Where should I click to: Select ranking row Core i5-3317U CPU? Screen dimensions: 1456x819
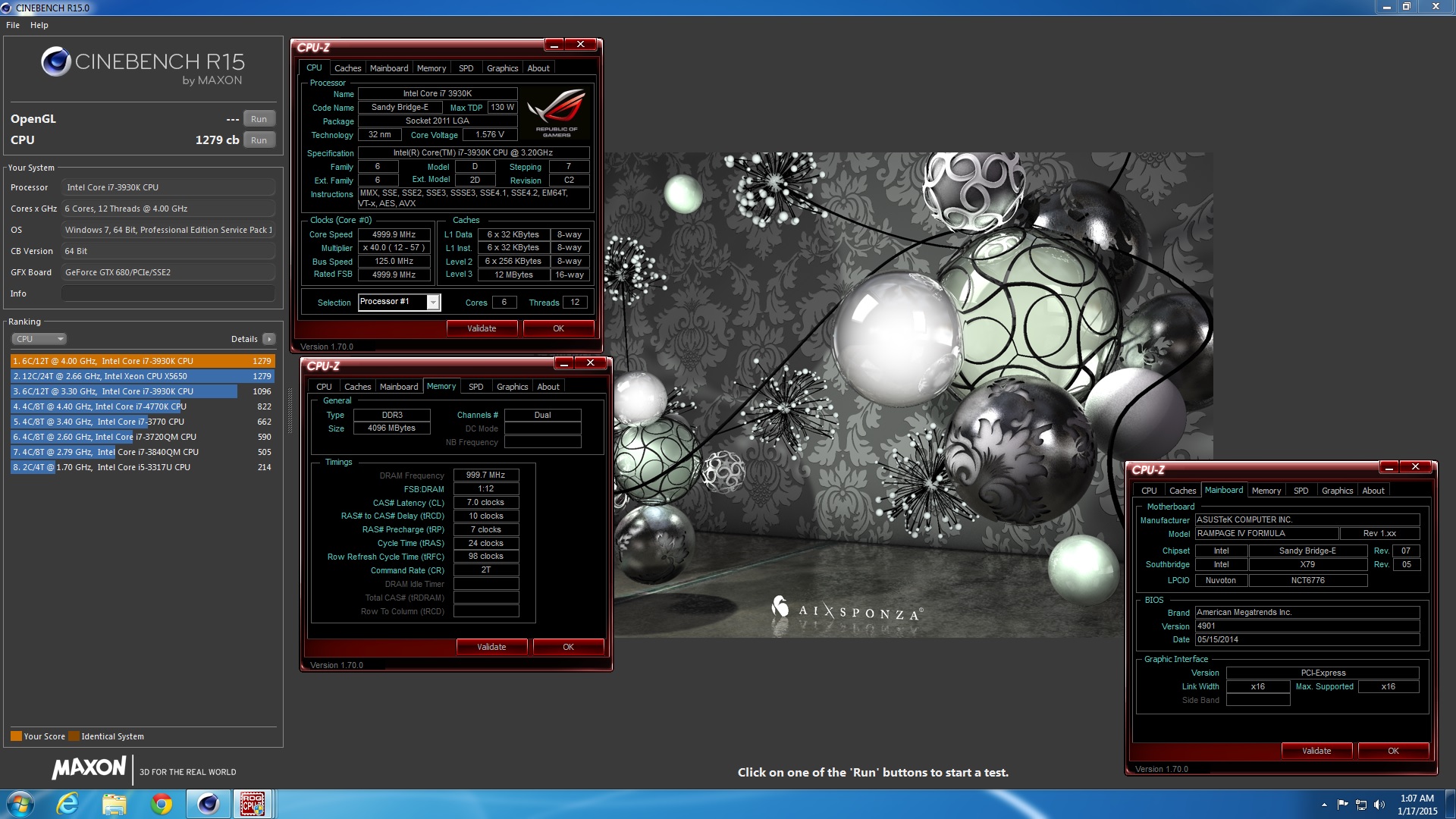(142, 467)
